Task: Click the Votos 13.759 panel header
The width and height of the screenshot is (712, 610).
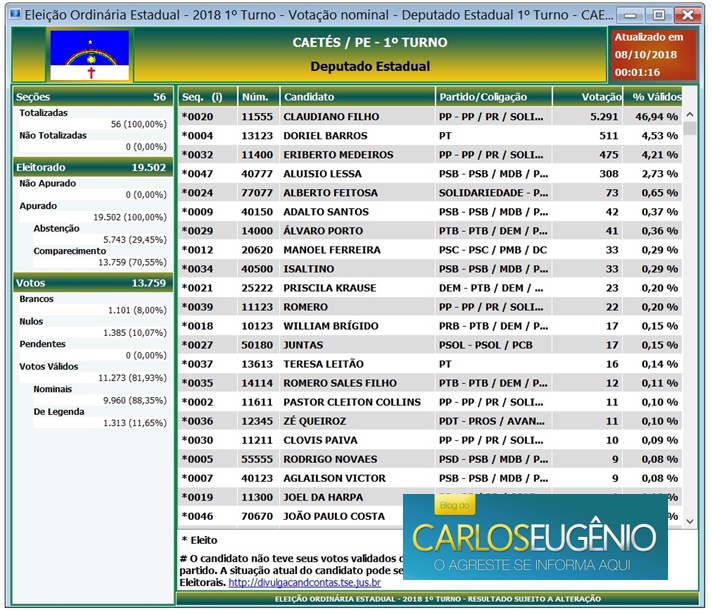Action: [x=93, y=283]
